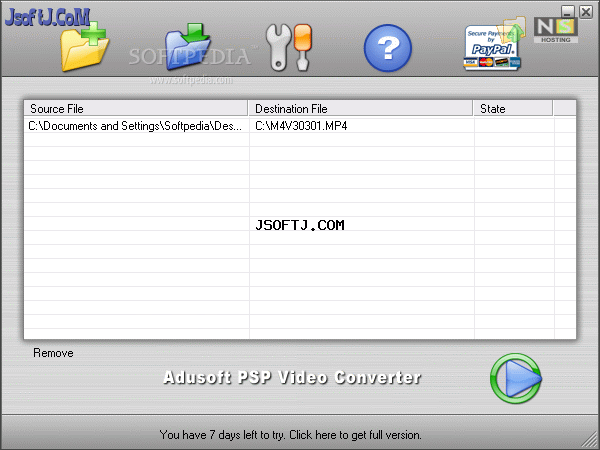This screenshot has width=600, height=450.
Task: Start conversion with the green play button
Action: 515,378
